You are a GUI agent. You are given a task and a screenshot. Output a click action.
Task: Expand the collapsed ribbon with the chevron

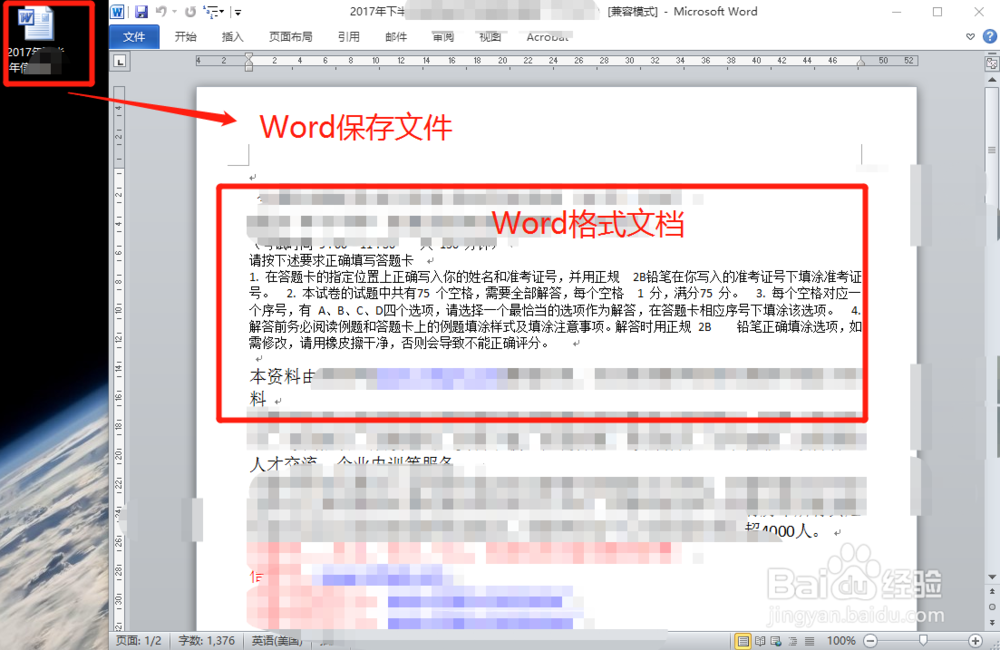pos(970,37)
